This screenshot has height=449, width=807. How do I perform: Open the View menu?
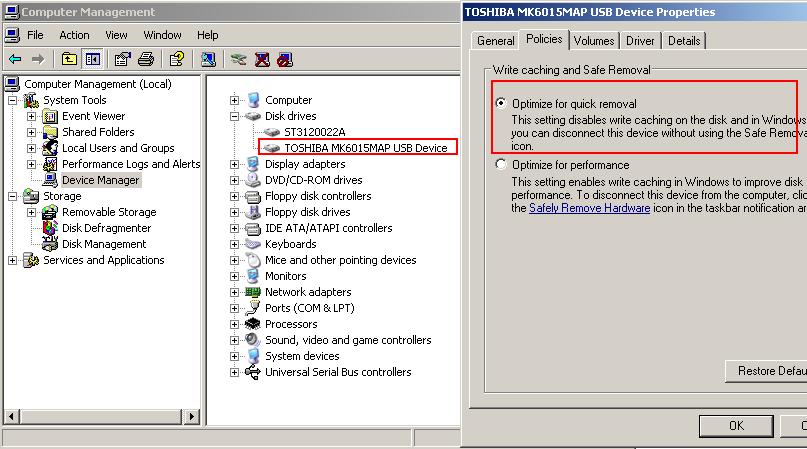coord(116,35)
